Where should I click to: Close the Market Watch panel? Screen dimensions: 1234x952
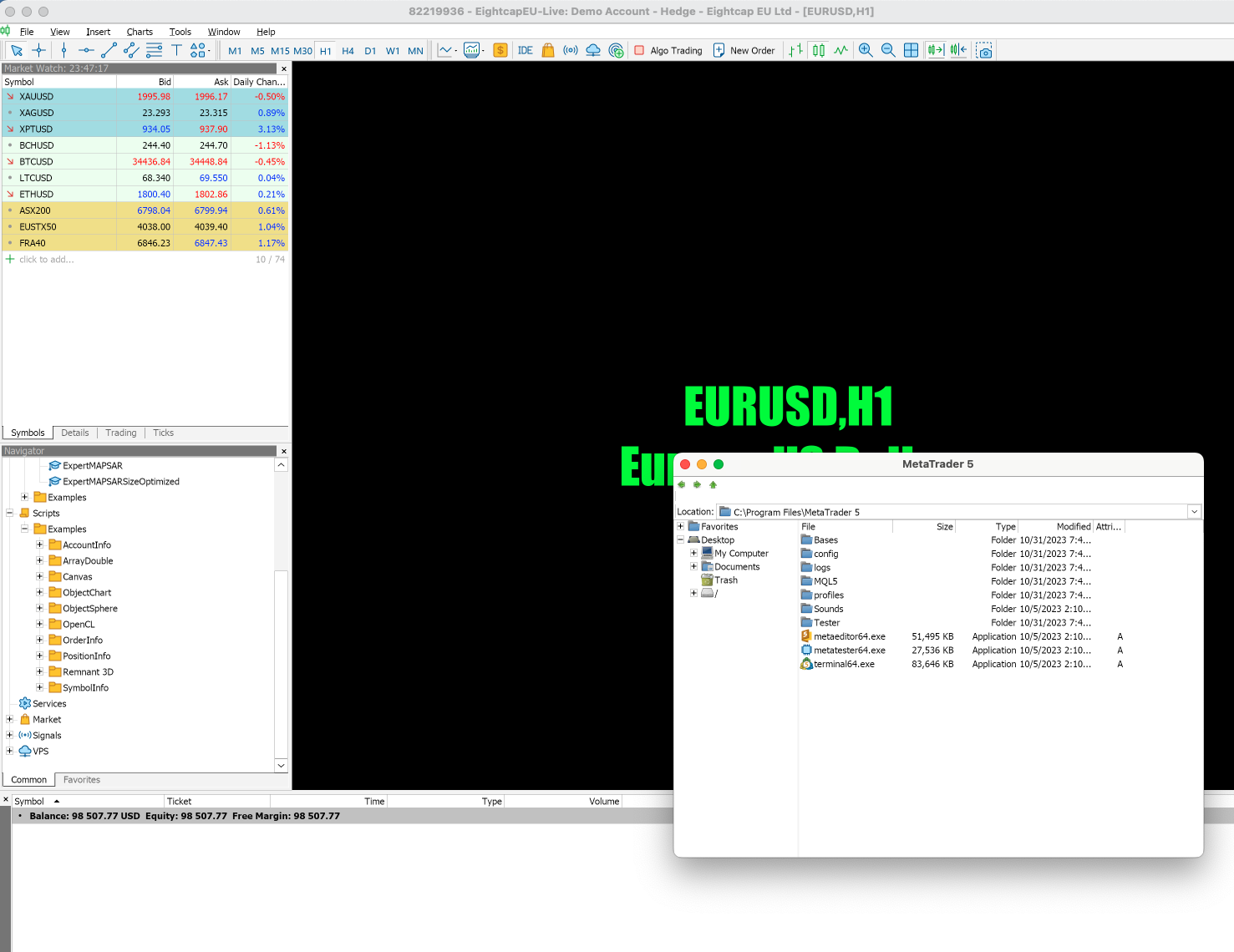(x=284, y=69)
